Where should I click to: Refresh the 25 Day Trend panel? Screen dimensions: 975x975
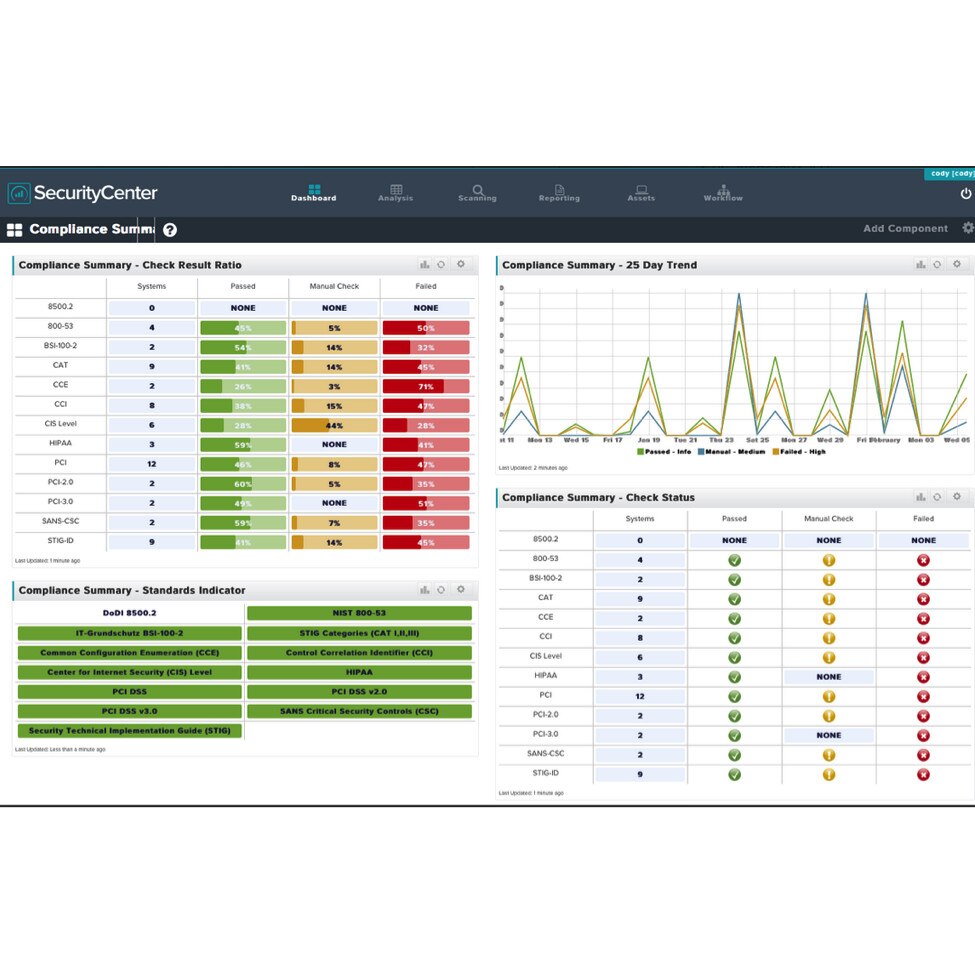point(937,265)
